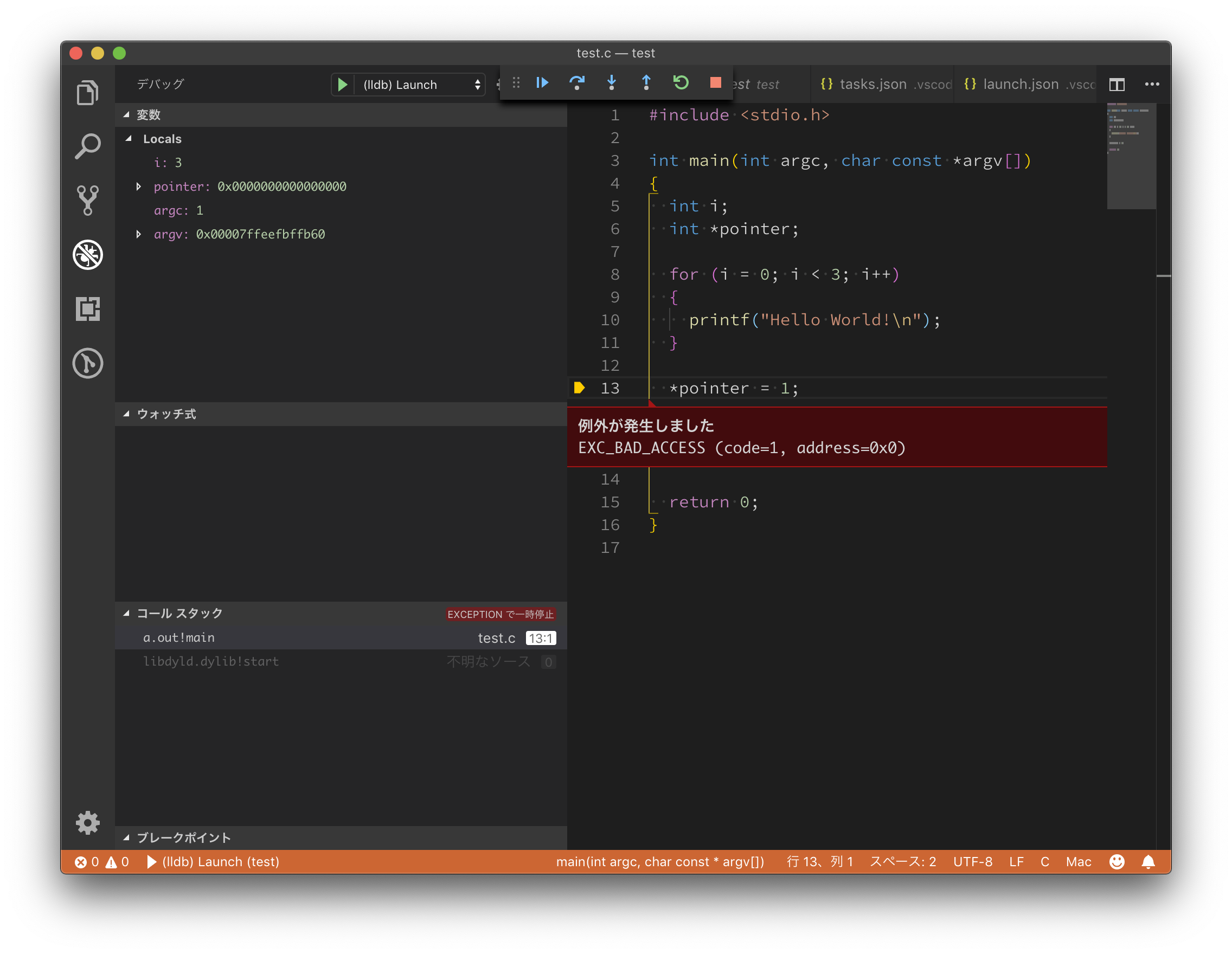
Task: Click the feedback smiley in the status bar
Action: coord(1117,861)
